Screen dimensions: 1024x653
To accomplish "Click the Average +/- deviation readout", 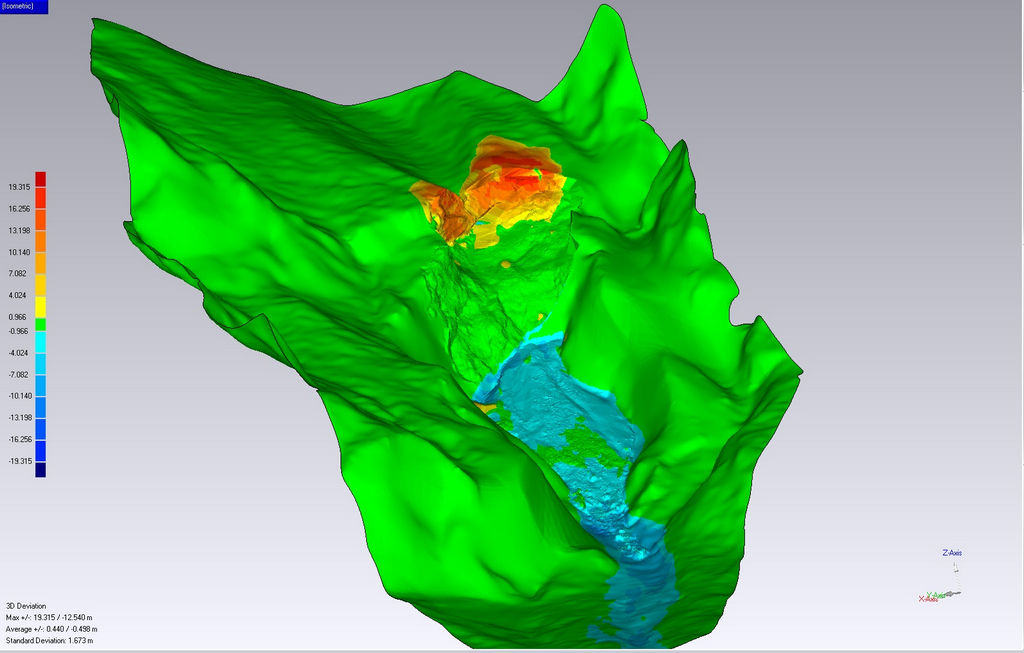I will pyautogui.click(x=50, y=629).
